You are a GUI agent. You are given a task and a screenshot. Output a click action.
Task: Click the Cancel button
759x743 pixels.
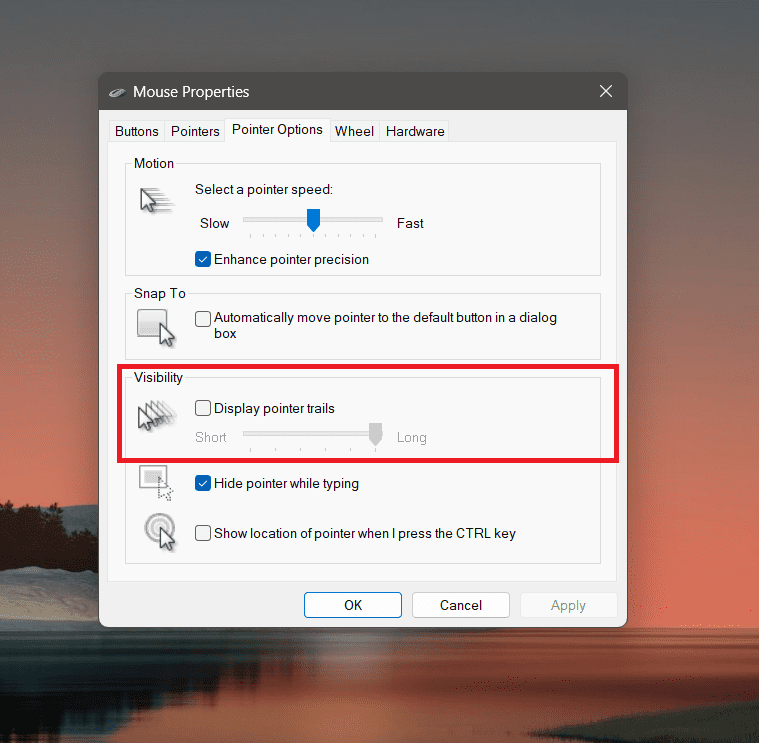[461, 605]
